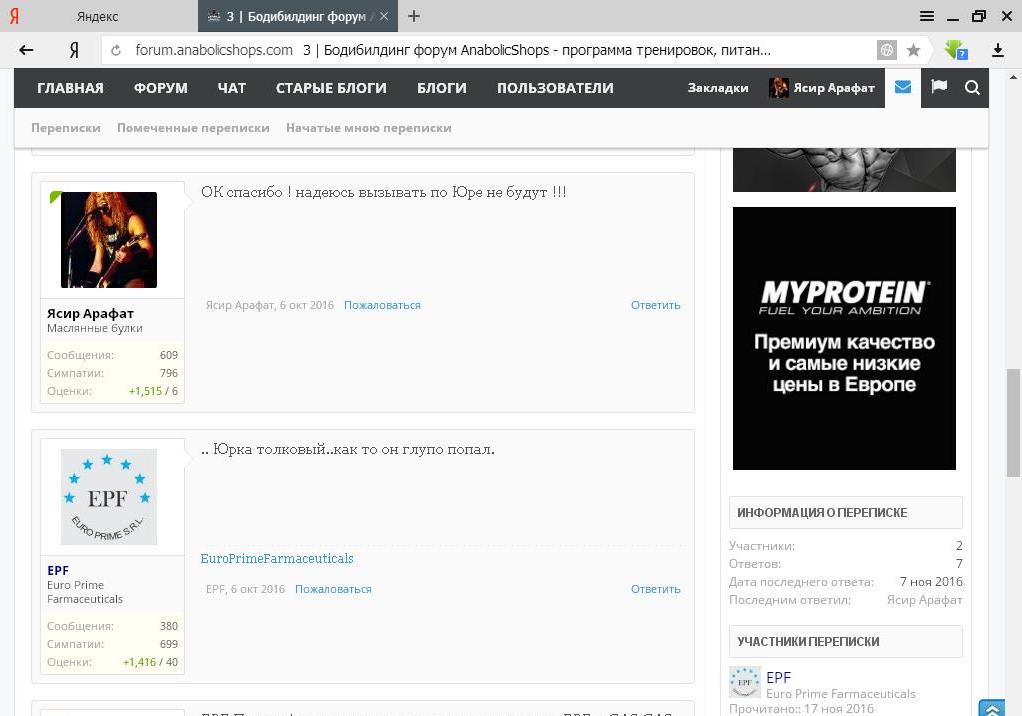Image resolution: width=1022 pixels, height=716 pixels.
Task: Click the green download extension icon
Action: [956, 50]
